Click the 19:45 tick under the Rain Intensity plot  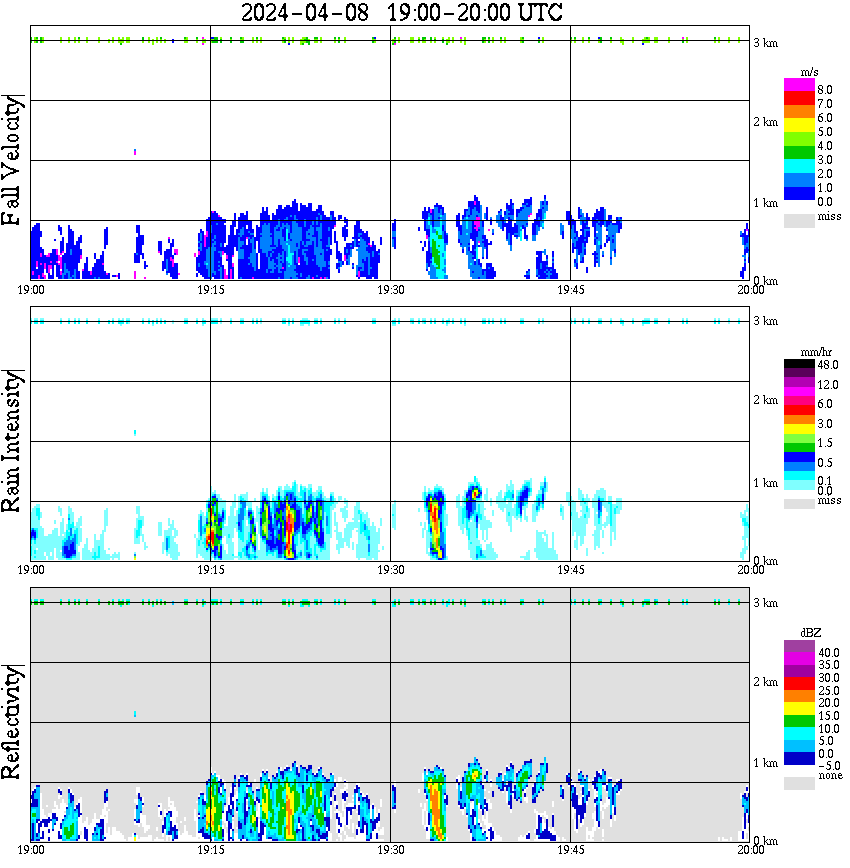pyautogui.click(x=571, y=570)
